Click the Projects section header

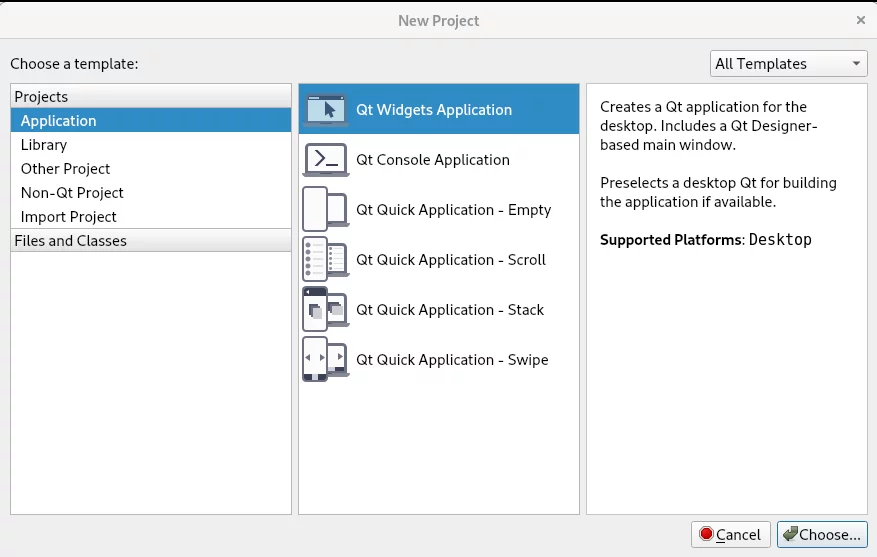coord(151,96)
